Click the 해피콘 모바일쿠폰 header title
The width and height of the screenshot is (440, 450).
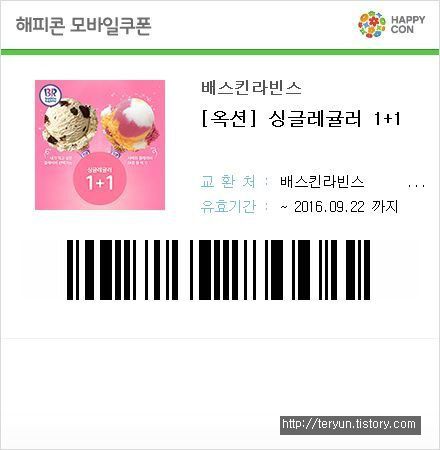pyautogui.click(x=83, y=25)
